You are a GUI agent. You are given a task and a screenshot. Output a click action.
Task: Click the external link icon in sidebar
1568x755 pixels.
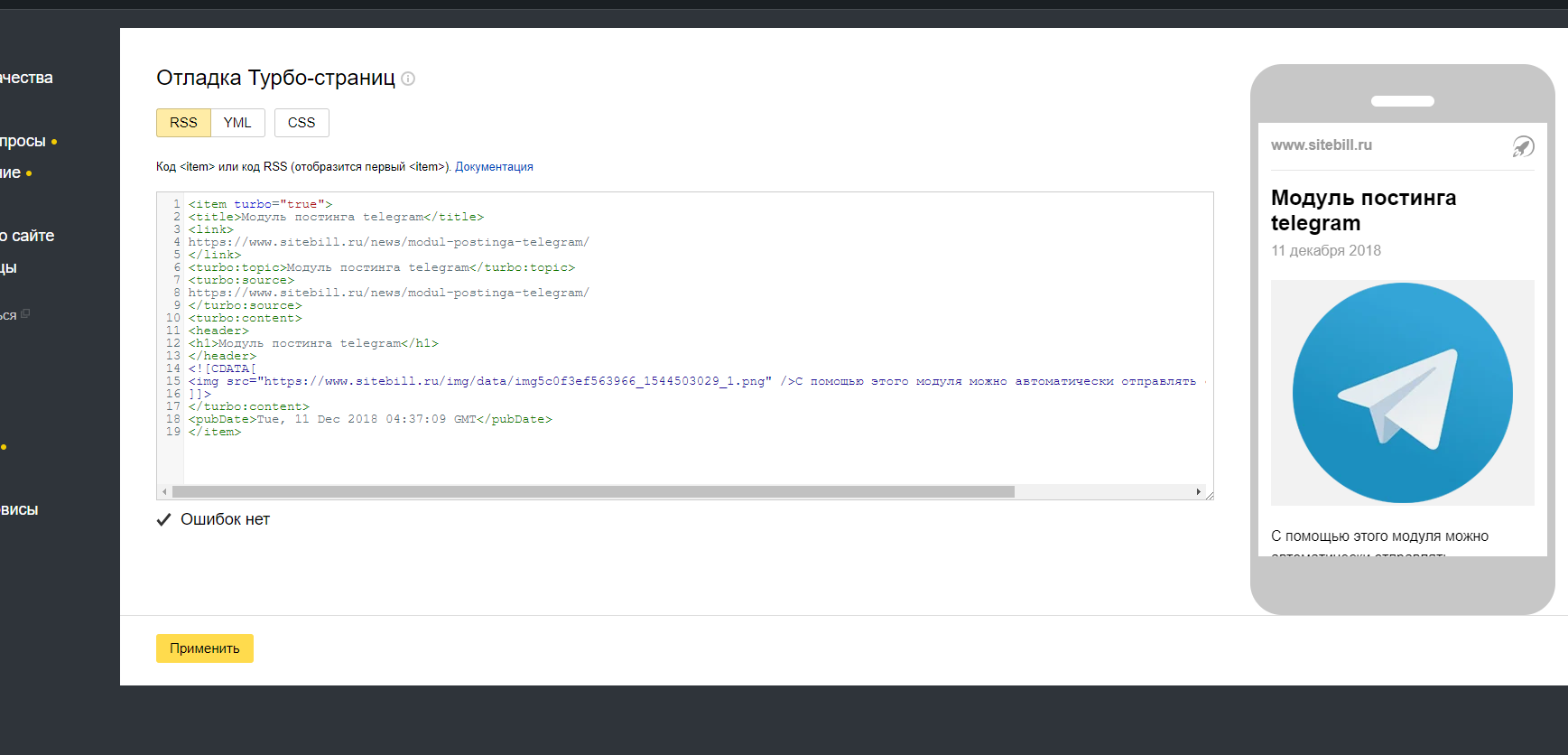point(25,314)
